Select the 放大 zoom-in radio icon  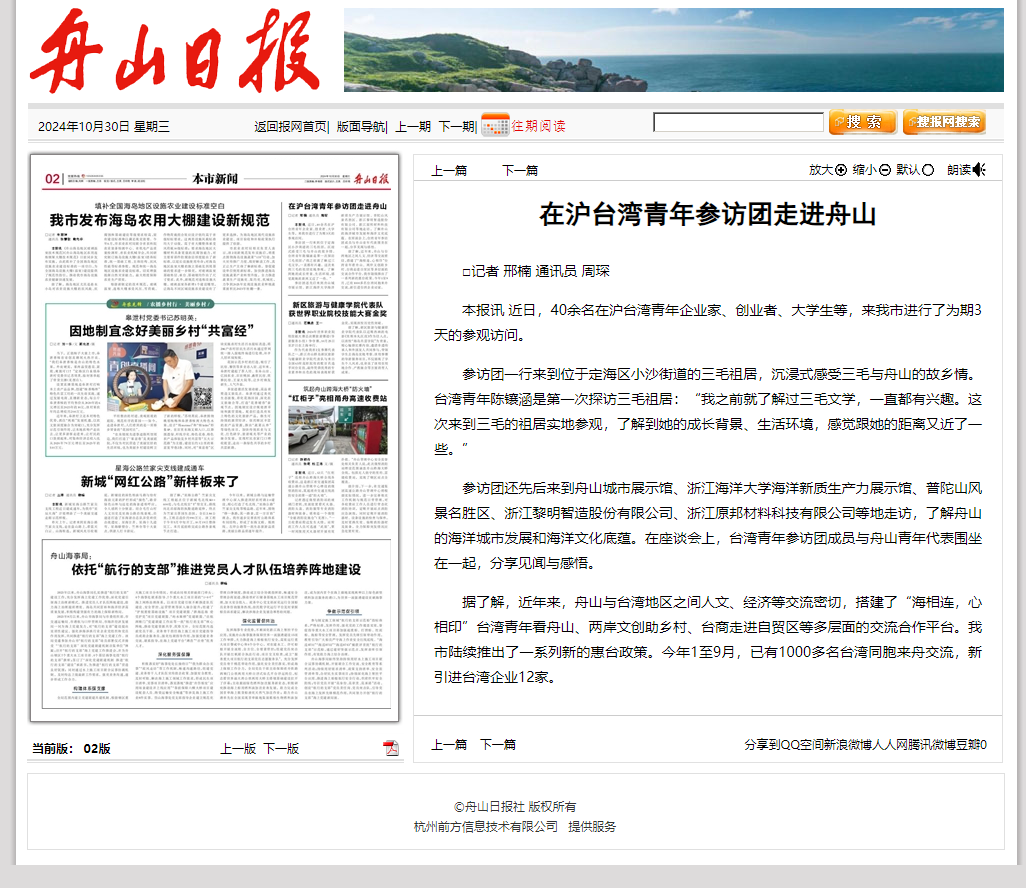[841, 170]
